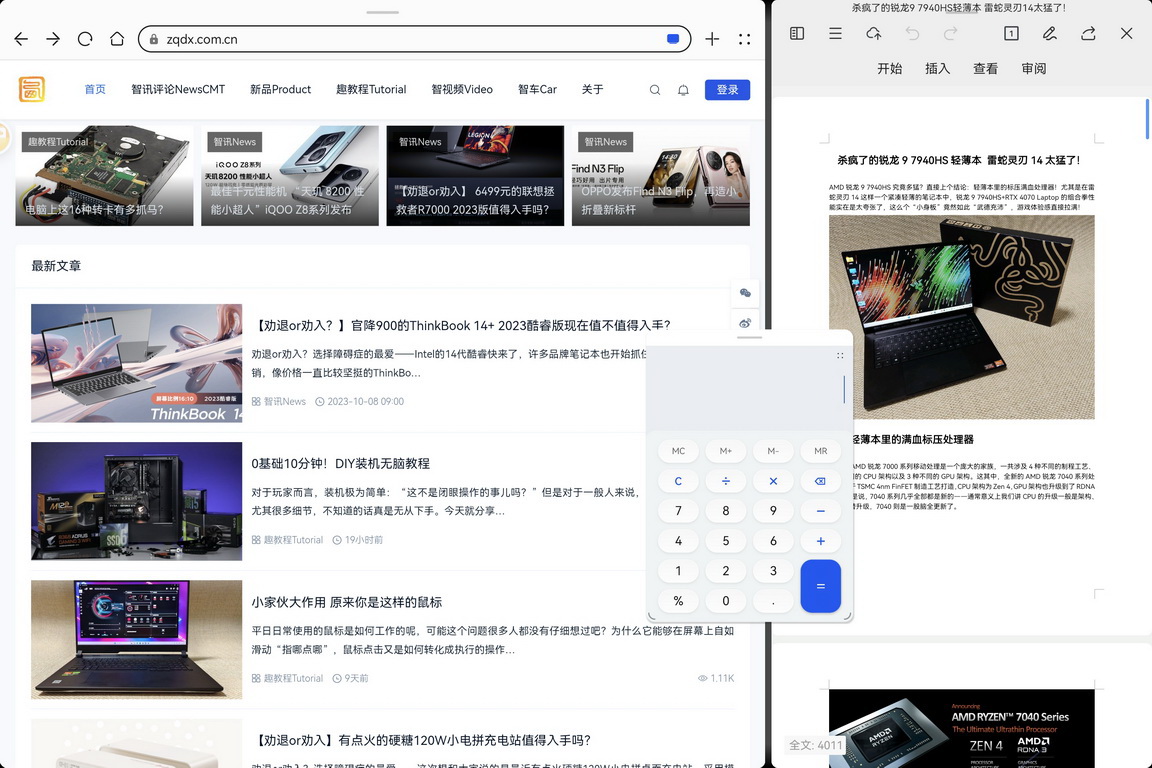
Task: Click calculator MC memory clear key
Action: tap(678, 451)
